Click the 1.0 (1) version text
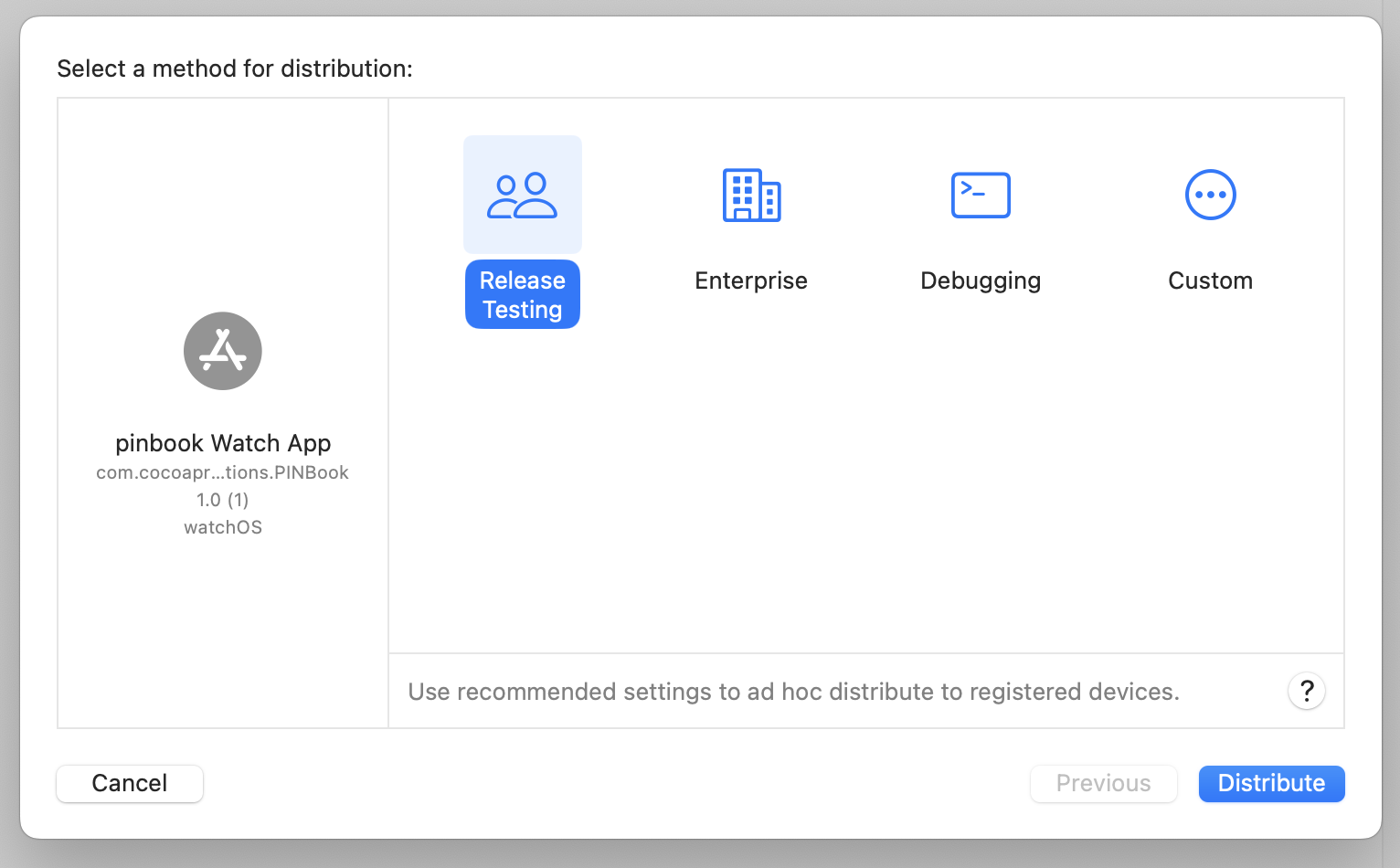Image resolution: width=1400 pixels, height=868 pixels. point(223,500)
